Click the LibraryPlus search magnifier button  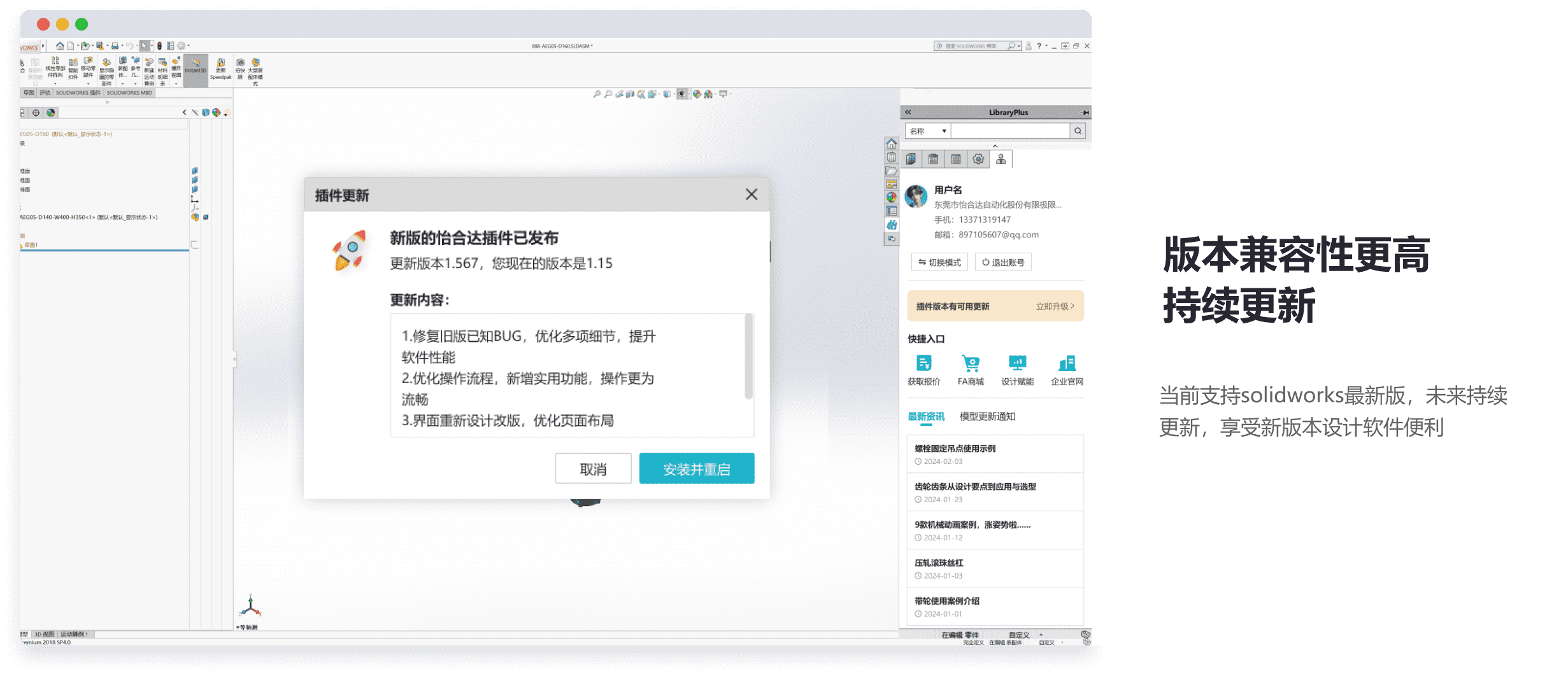pyautogui.click(x=1078, y=131)
